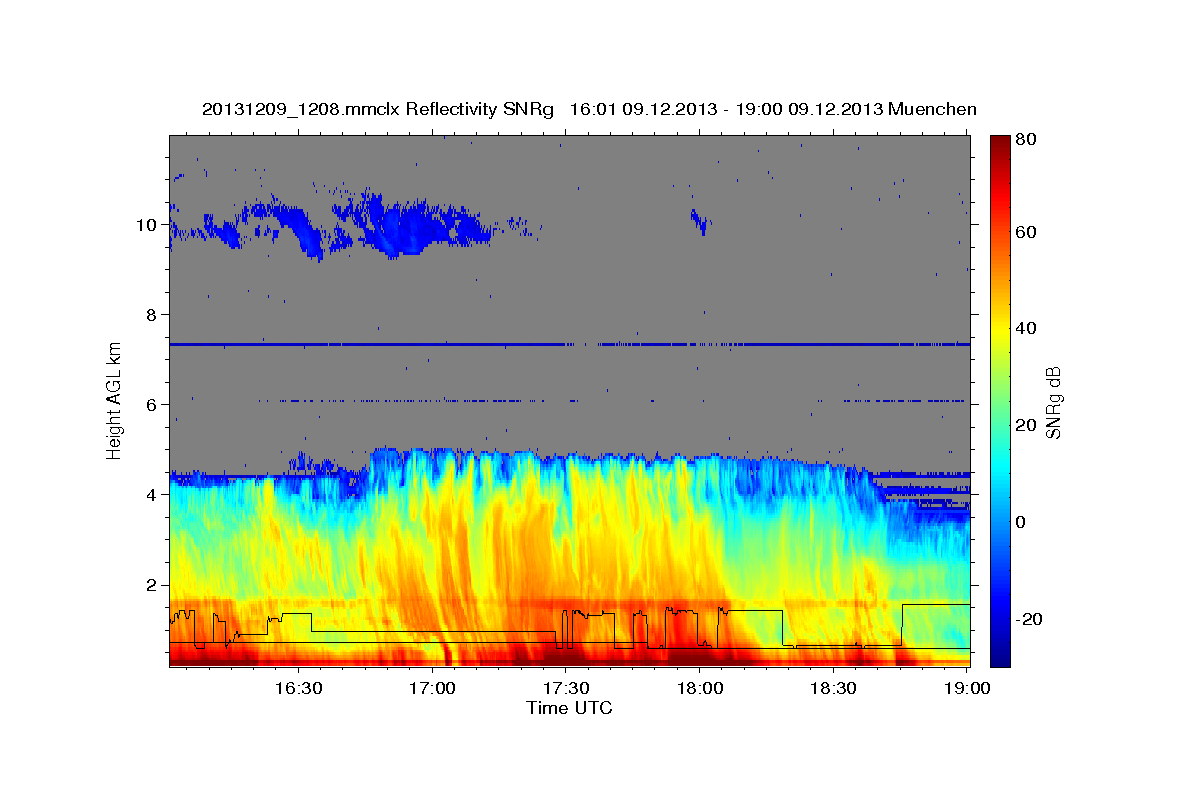Click the 19:00 time tick label

point(967,688)
